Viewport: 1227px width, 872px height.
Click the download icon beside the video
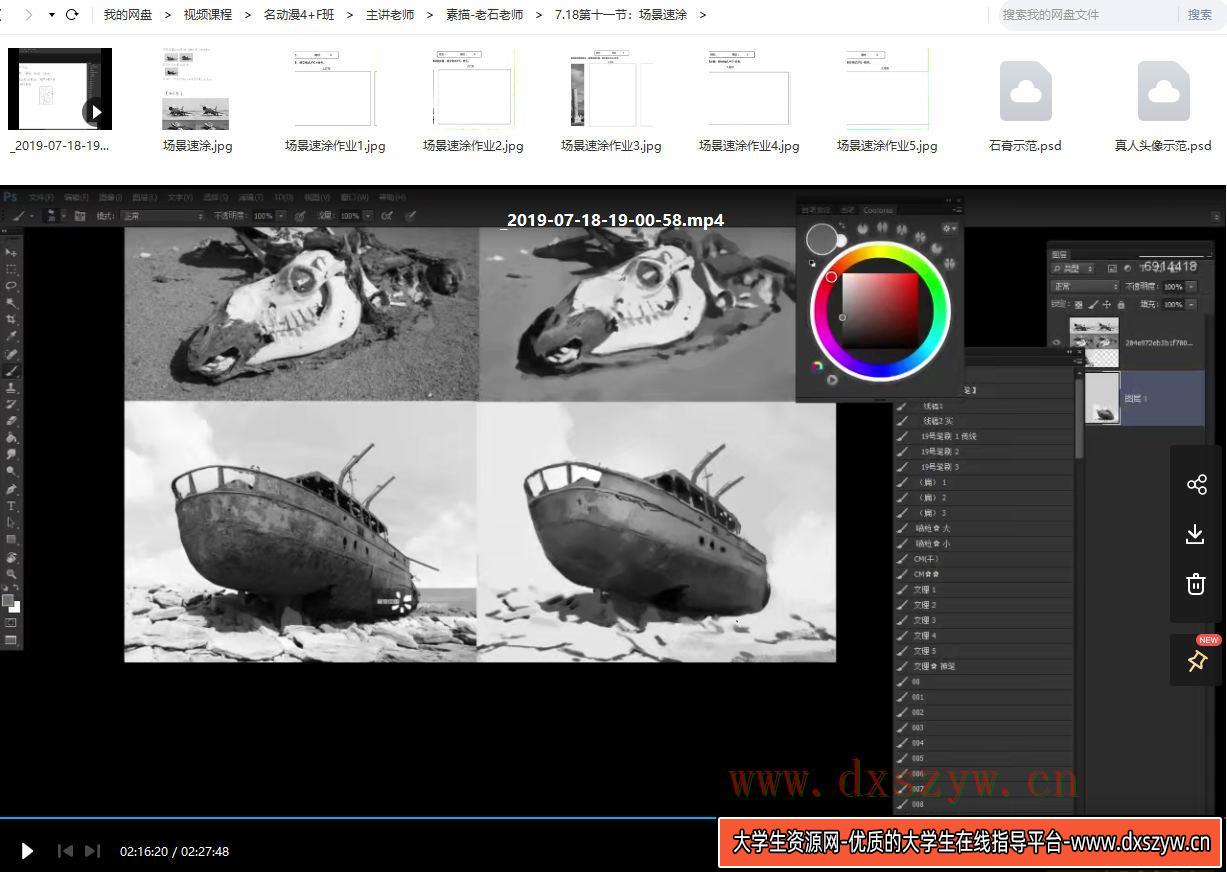pos(1196,534)
